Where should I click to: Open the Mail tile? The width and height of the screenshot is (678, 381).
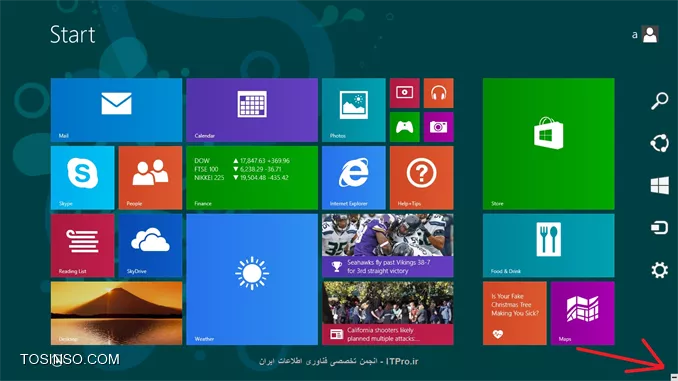pyautogui.click(x=116, y=110)
